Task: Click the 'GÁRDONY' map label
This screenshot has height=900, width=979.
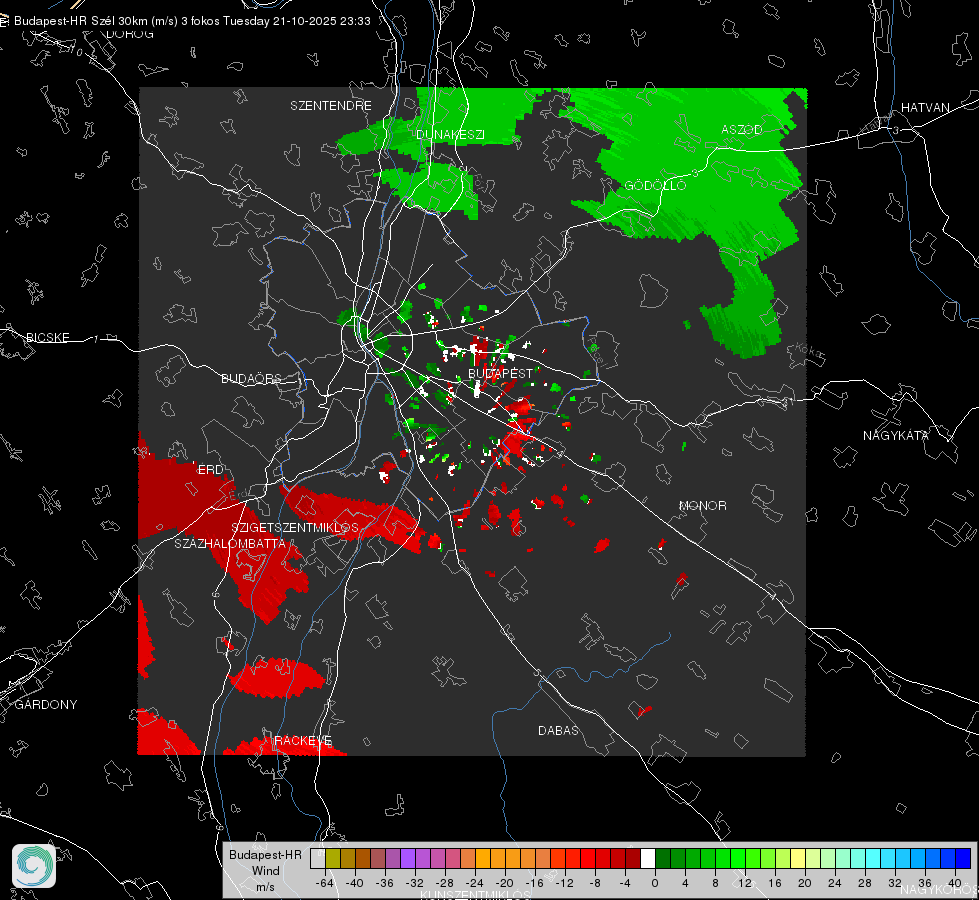Action: pyautogui.click(x=46, y=705)
